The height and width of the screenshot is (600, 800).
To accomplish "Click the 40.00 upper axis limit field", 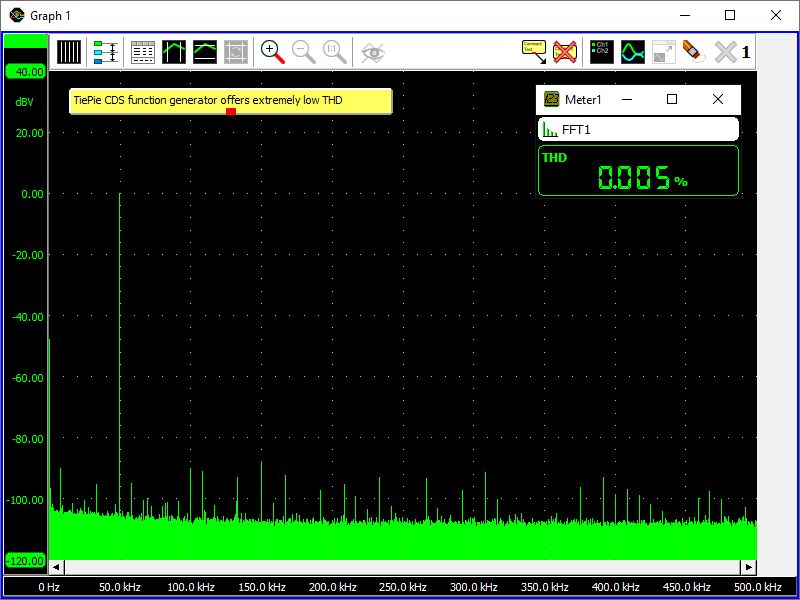I will tap(26, 72).
